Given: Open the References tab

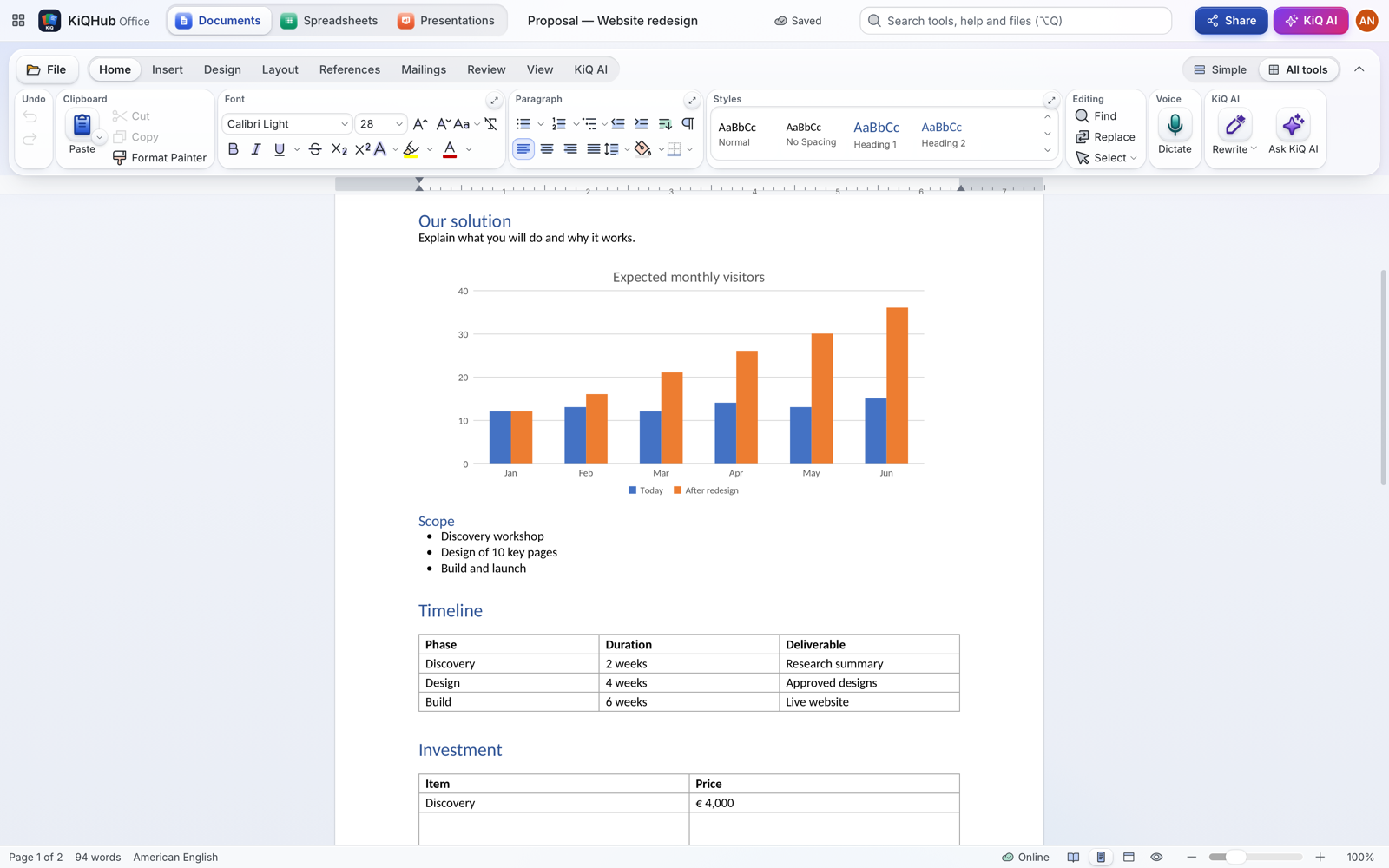Looking at the screenshot, I should click(x=350, y=69).
